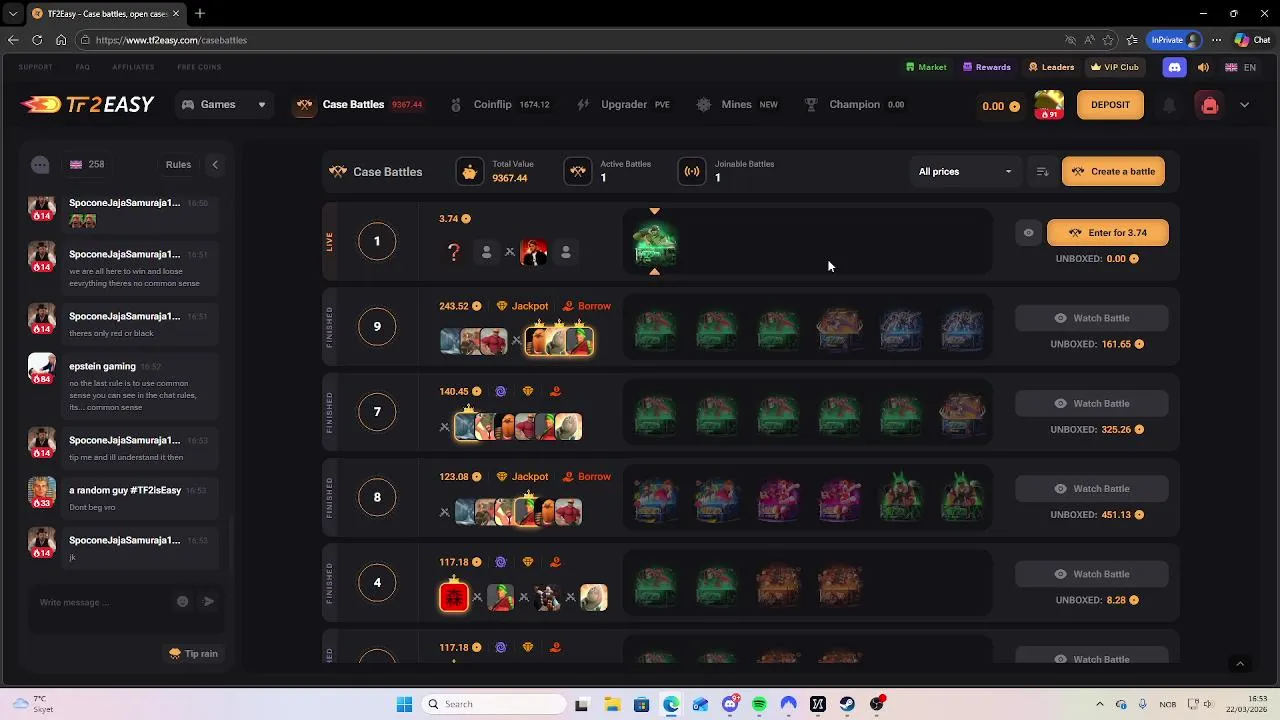
Task: Switch to the Upgrader tab
Action: click(x=622, y=104)
